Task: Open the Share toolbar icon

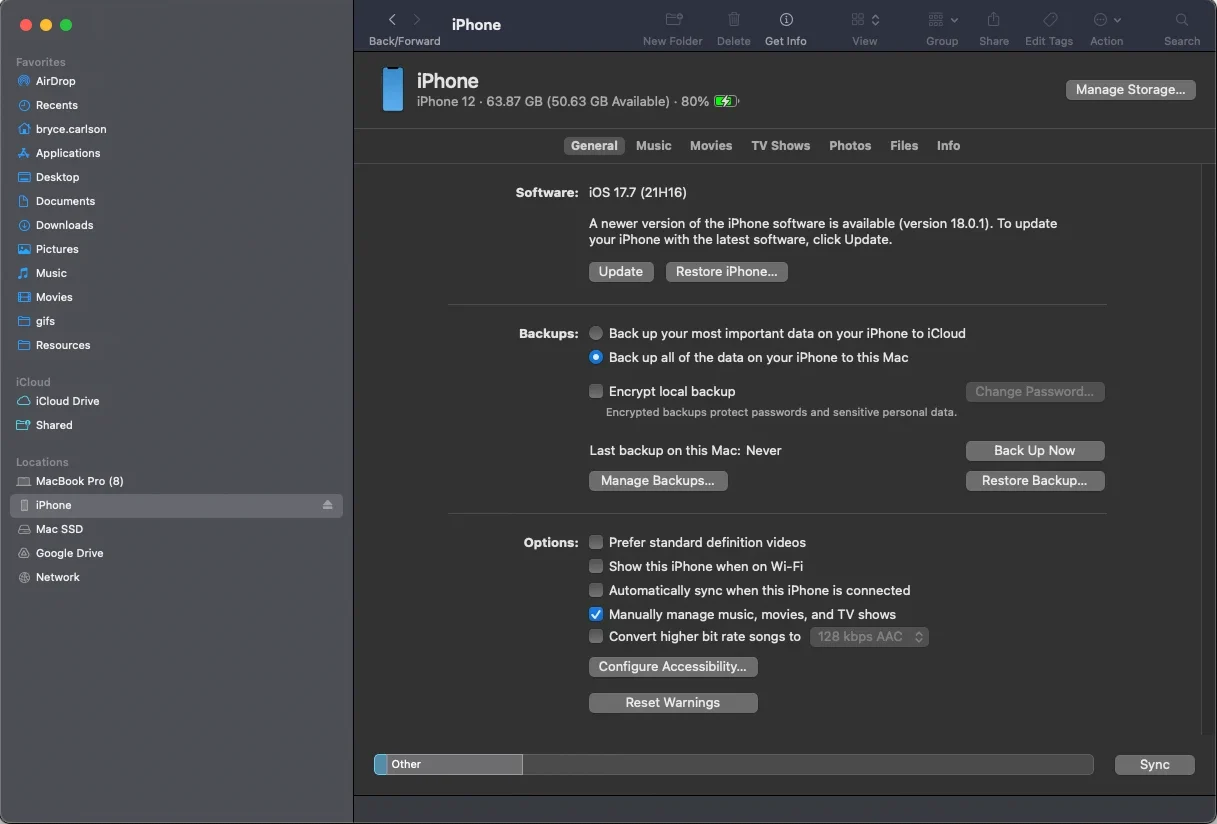Action: click(x=993, y=20)
